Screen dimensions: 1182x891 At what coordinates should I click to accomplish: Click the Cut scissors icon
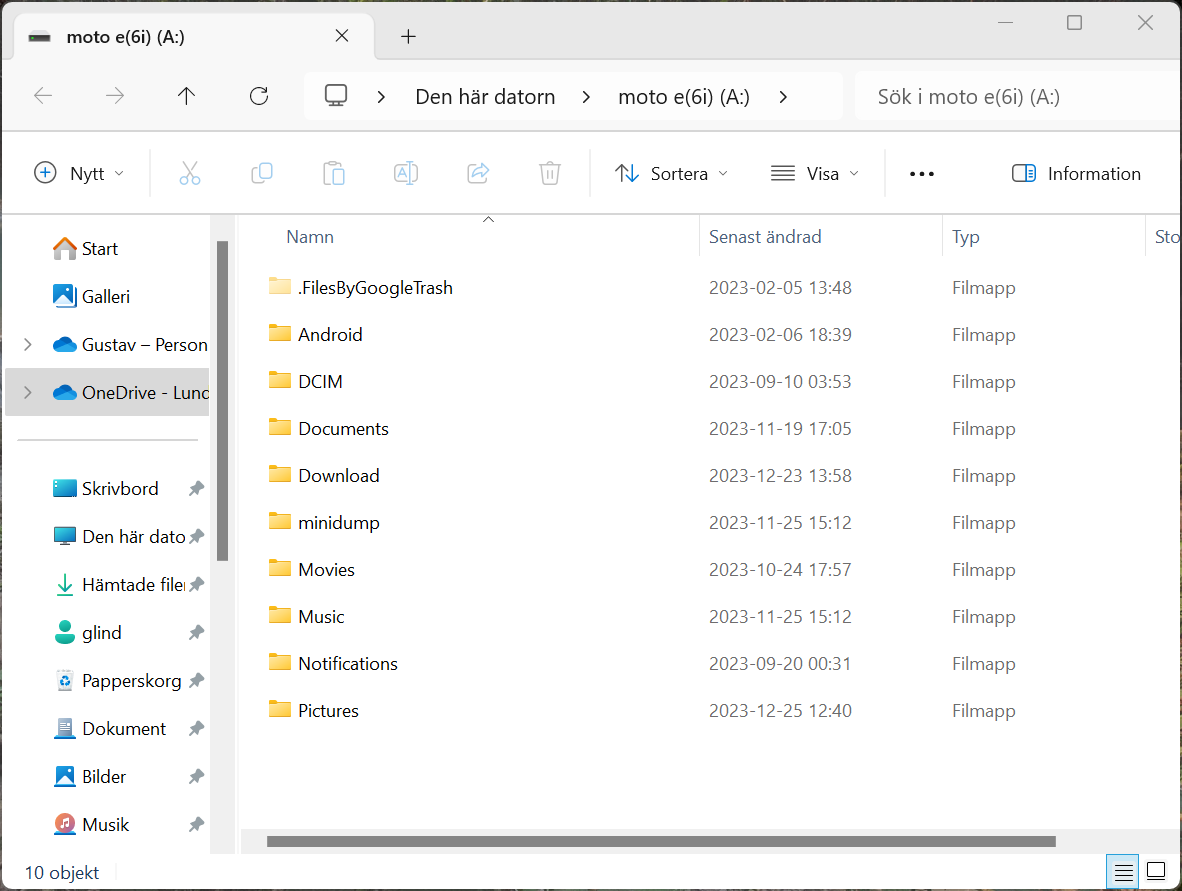coord(190,173)
